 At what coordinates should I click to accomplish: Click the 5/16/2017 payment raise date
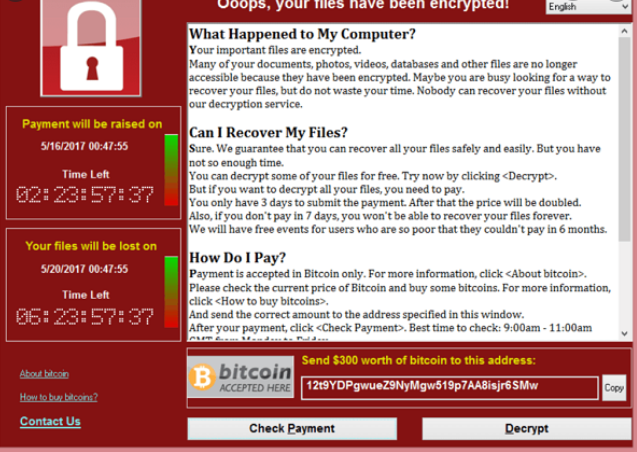click(x=84, y=146)
